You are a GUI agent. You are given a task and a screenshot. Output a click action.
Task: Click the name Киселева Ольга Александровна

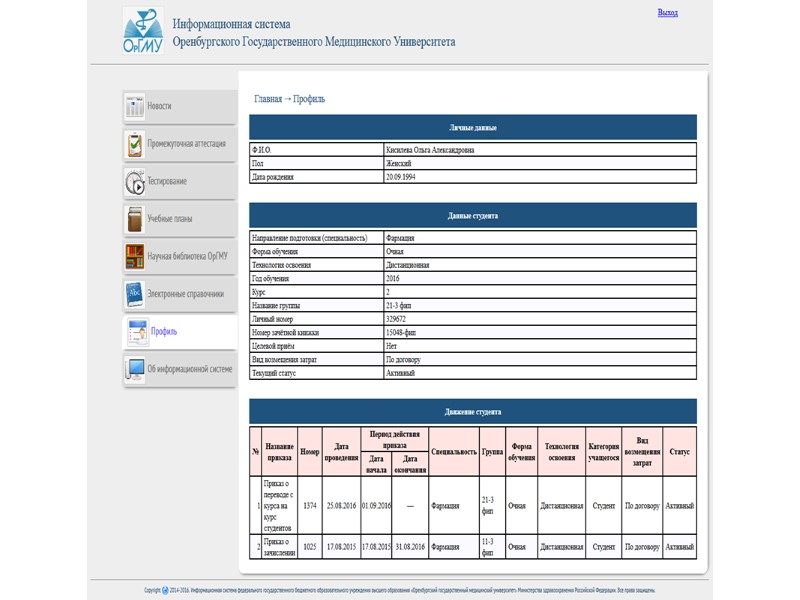tap(430, 150)
